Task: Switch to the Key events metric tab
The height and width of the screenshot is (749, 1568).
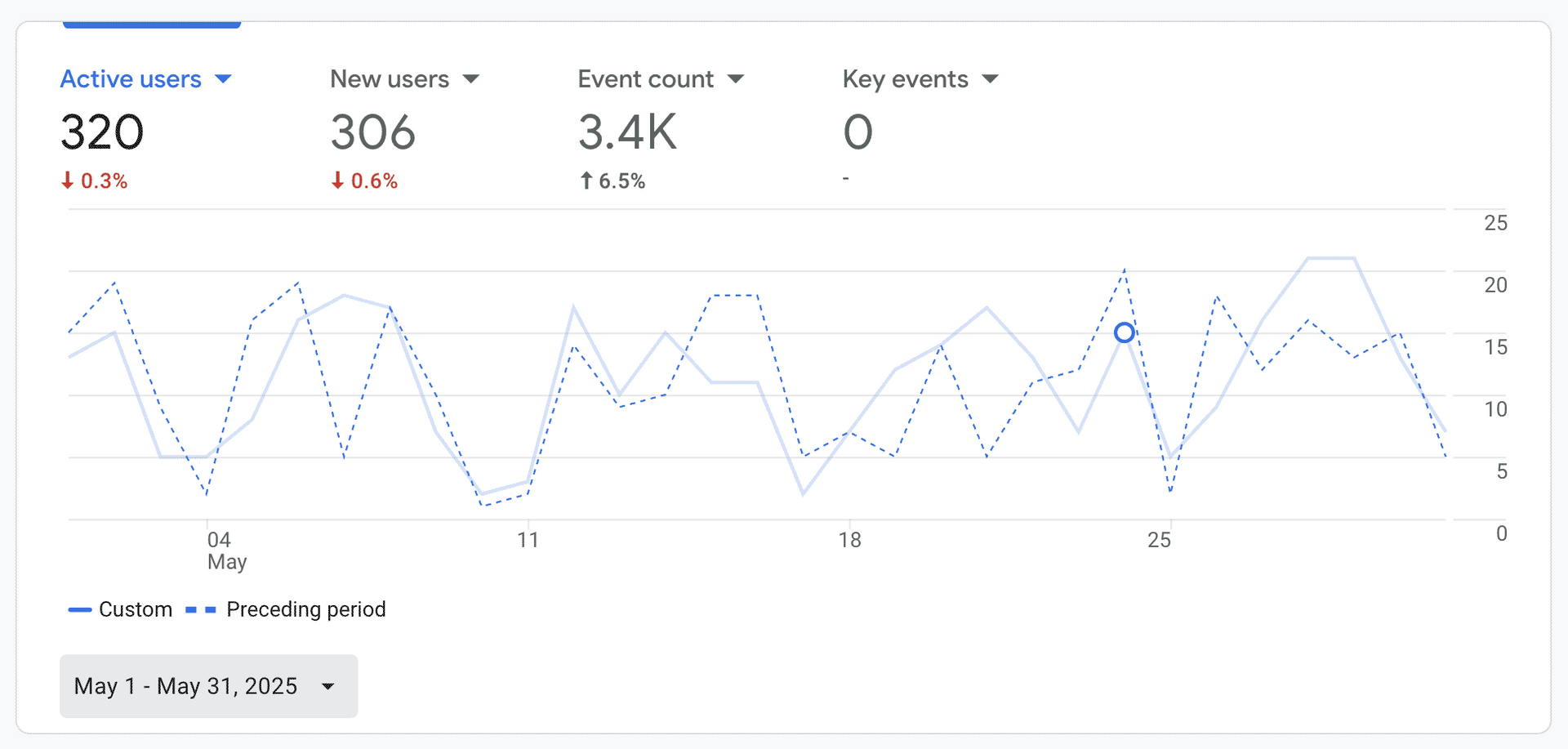Action: 905,79
